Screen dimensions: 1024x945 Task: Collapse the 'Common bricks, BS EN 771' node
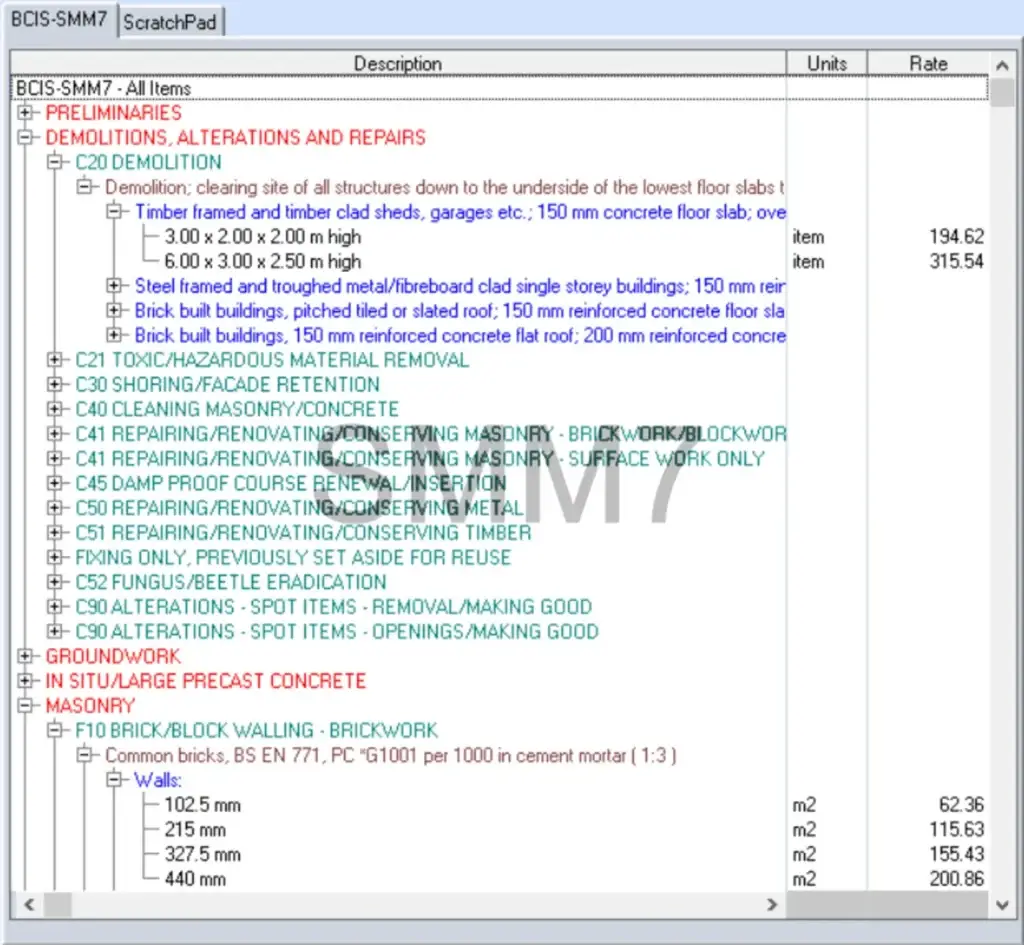point(85,756)
